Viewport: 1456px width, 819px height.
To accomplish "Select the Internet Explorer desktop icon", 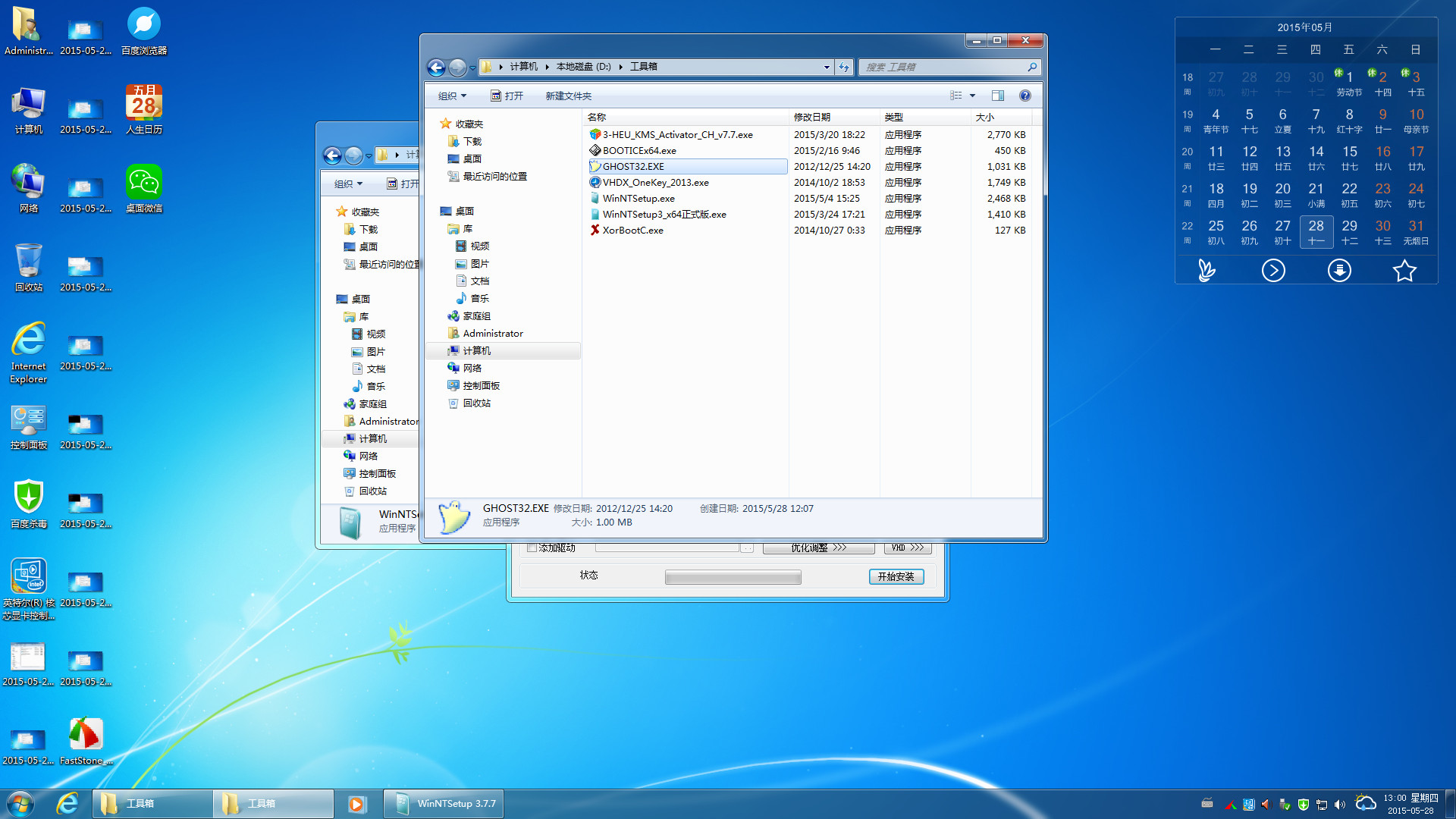I will 28,353.
